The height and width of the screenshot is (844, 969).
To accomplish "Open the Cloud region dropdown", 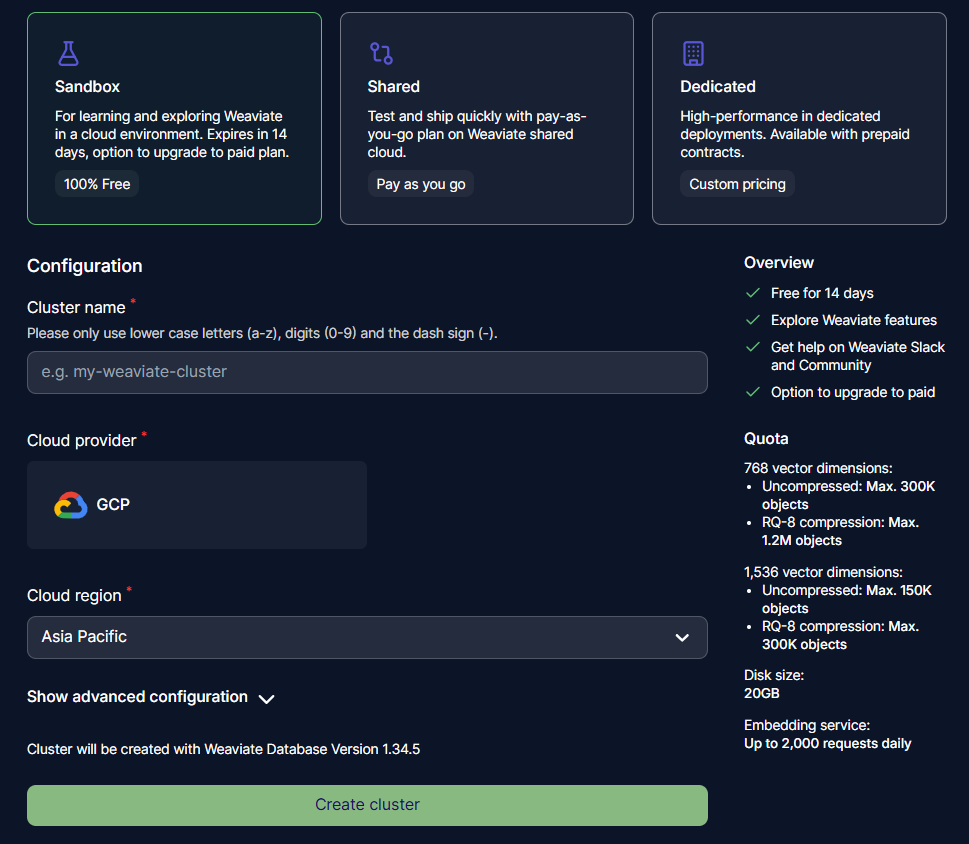I will (367, 637).
